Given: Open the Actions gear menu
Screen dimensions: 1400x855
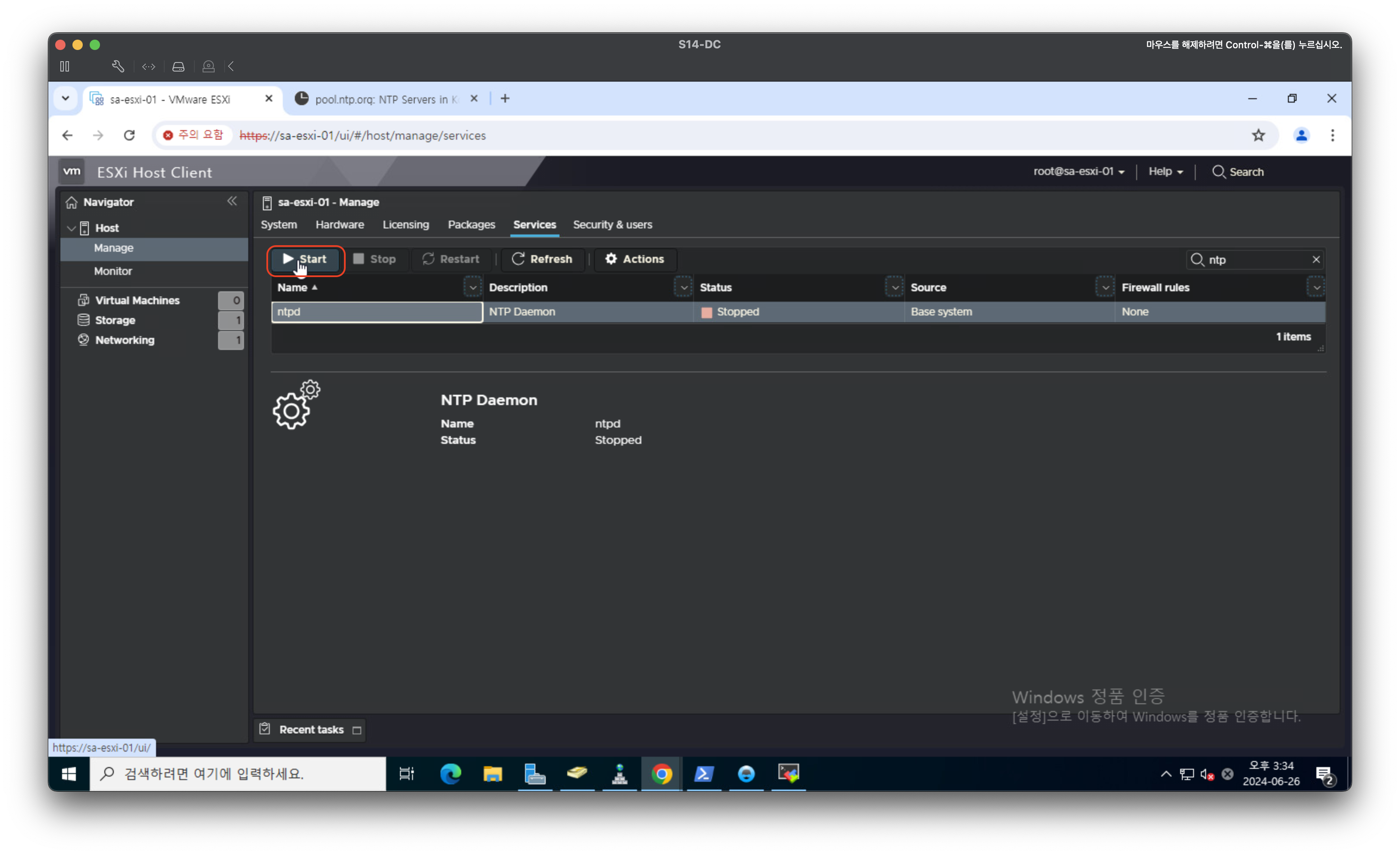Looking at the screenshot, I should (x=634, y=259).
